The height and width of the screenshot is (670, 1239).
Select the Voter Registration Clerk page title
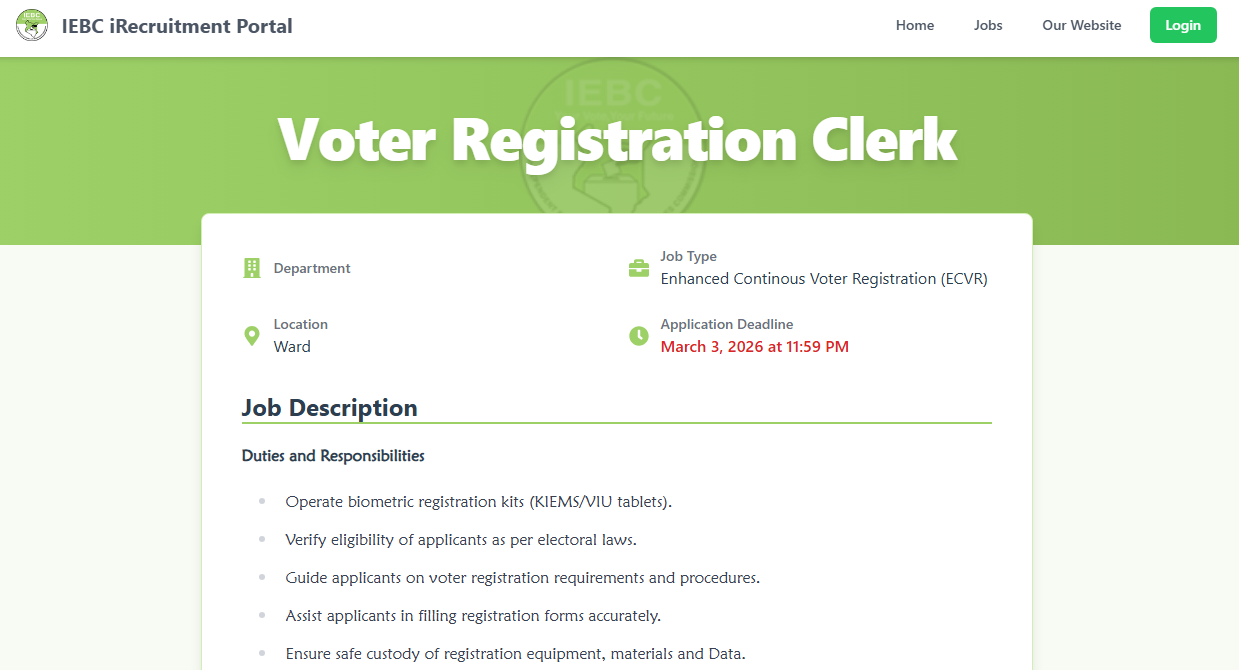coord(618,139)
